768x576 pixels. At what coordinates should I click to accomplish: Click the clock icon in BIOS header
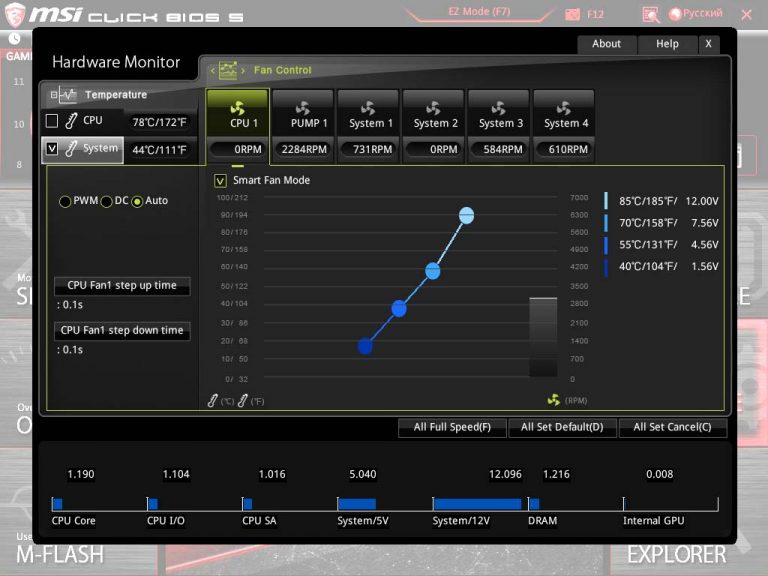[14, 39]
